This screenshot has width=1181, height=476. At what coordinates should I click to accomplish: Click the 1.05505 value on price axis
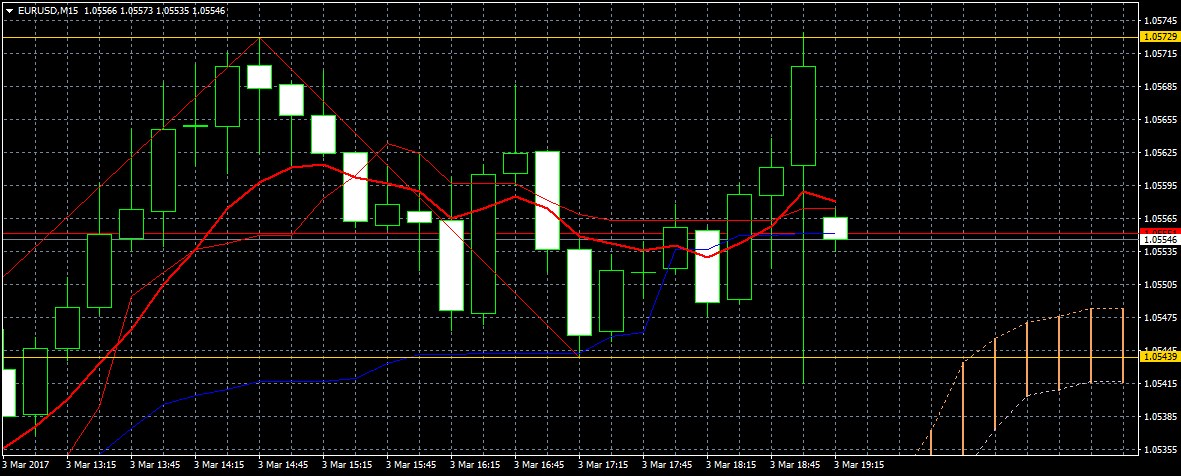tap(1160, 285)
